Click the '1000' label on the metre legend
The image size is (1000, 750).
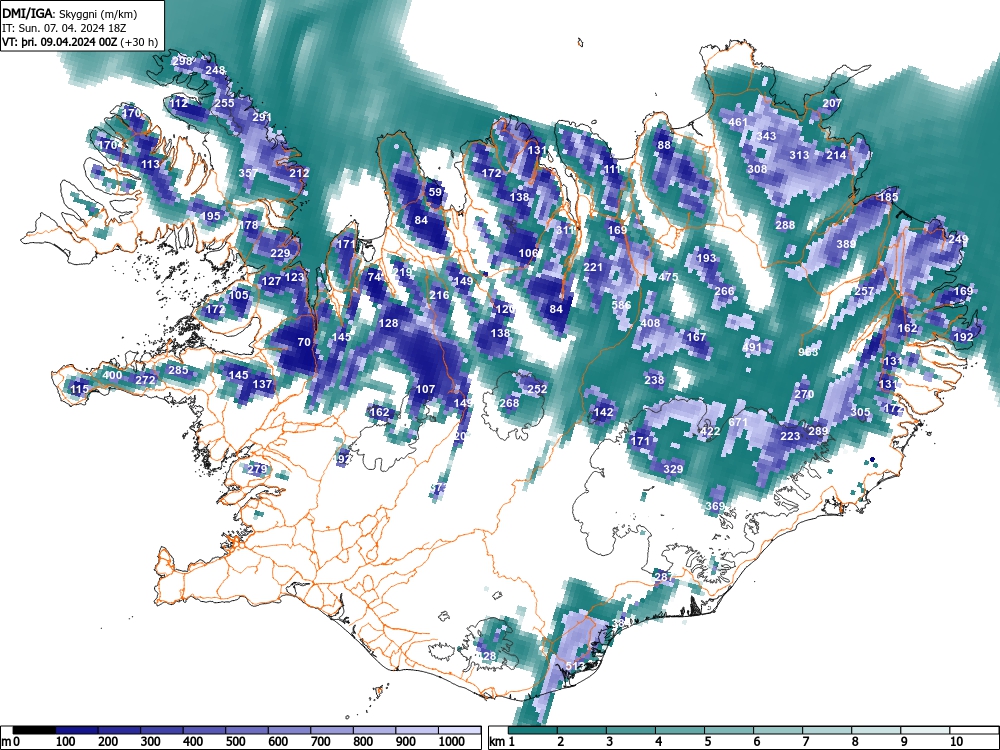tap(452, 742)
